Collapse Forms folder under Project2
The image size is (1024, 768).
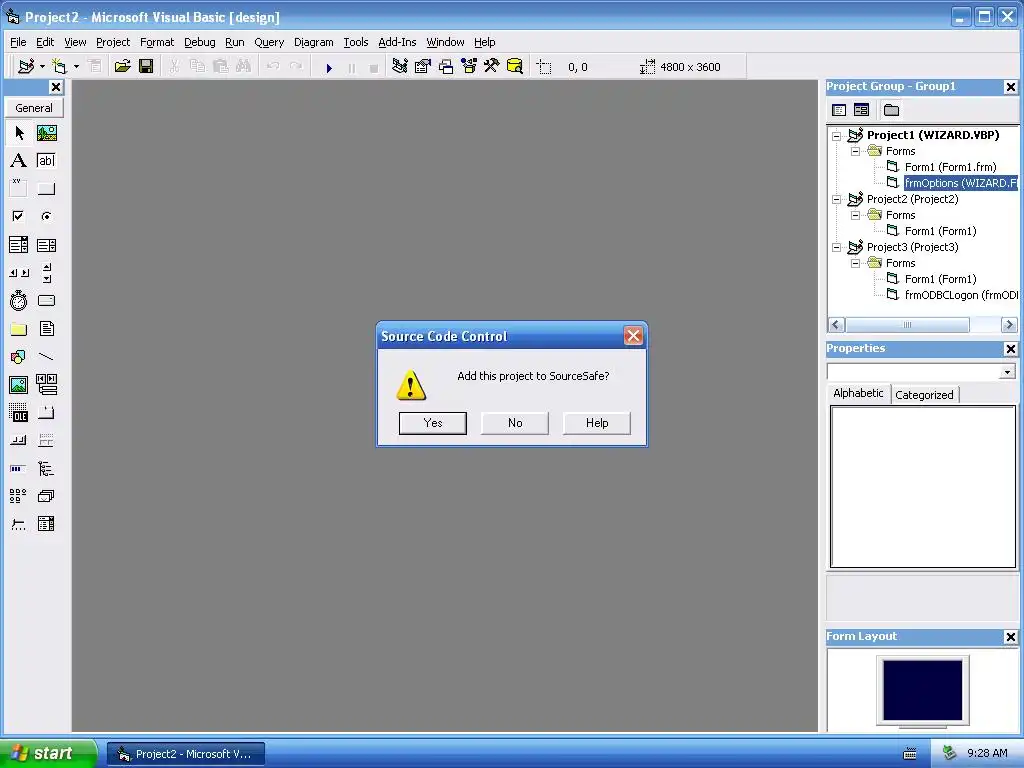tap(855, 216)
